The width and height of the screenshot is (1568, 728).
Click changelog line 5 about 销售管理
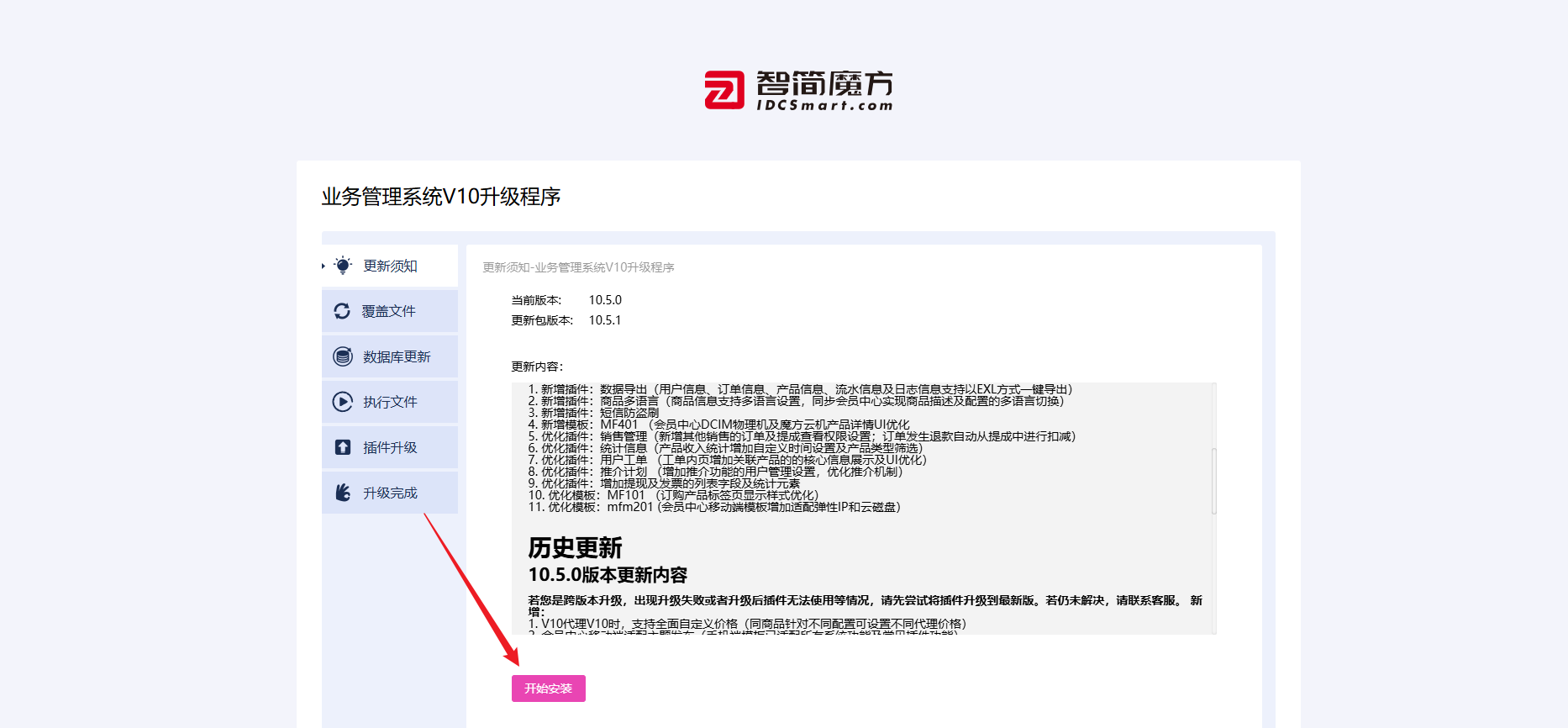click(802, 436)
